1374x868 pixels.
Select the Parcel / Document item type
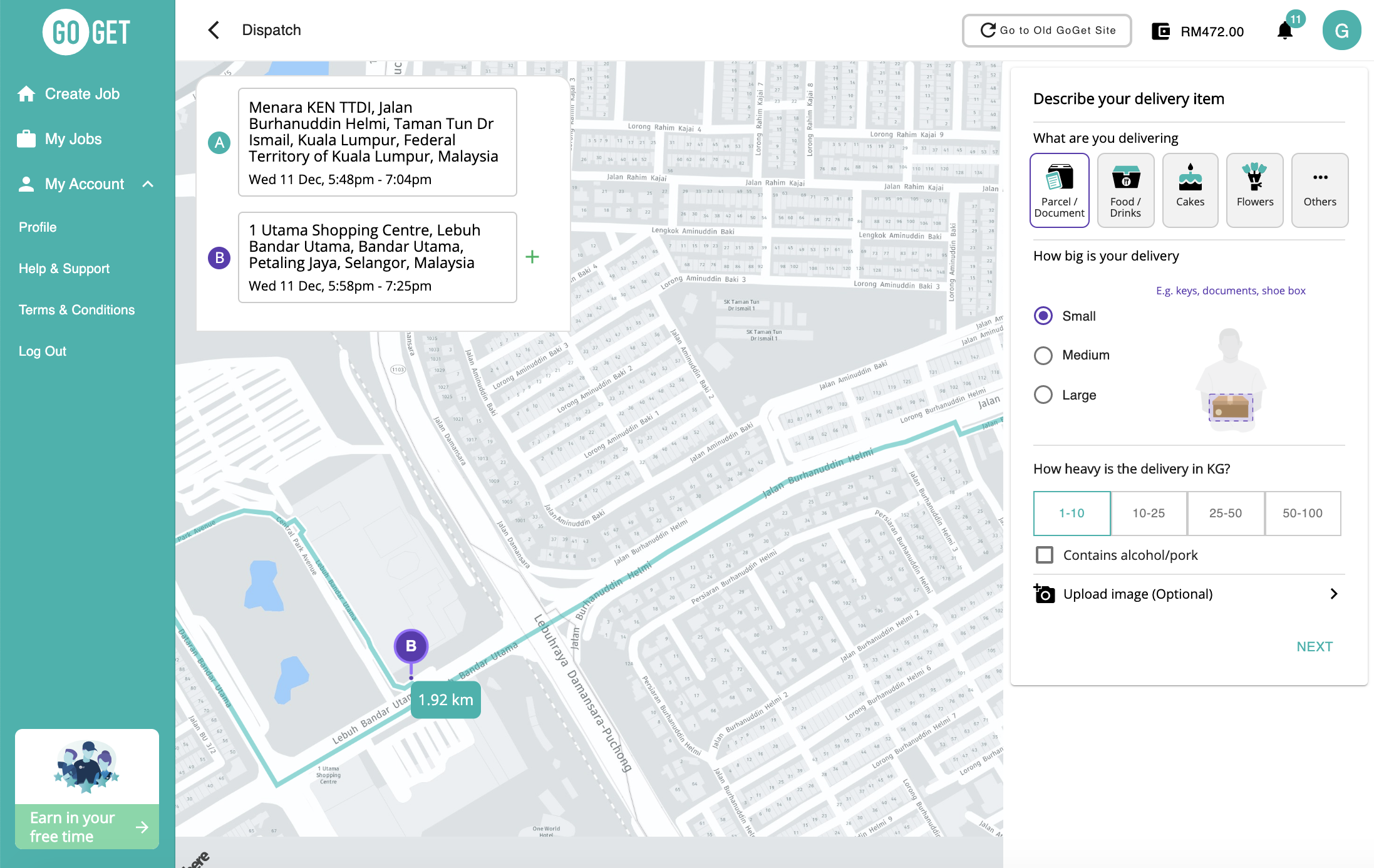1059,190
